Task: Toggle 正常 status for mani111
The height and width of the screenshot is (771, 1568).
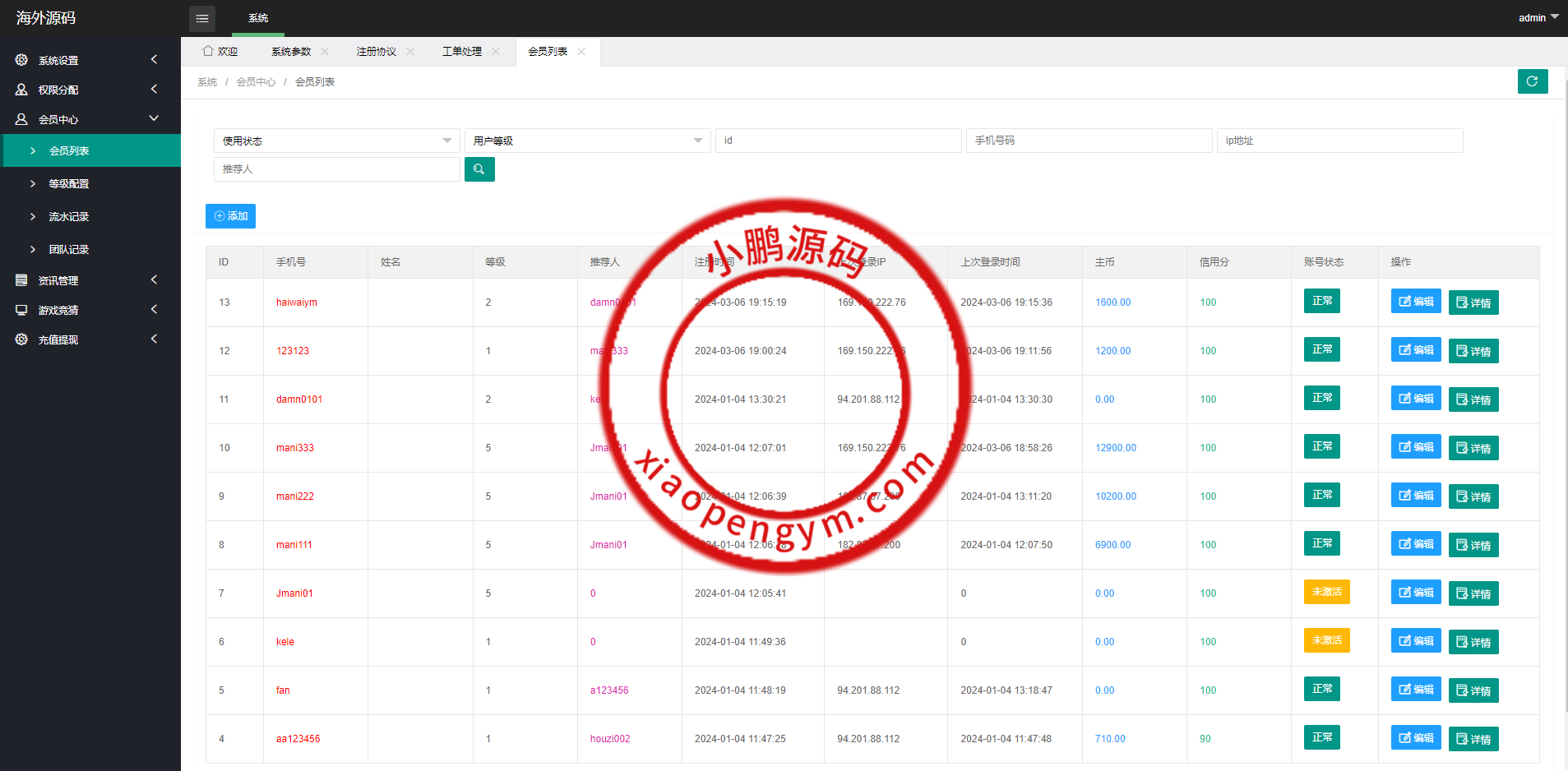Action: (x=1322, y=543)
